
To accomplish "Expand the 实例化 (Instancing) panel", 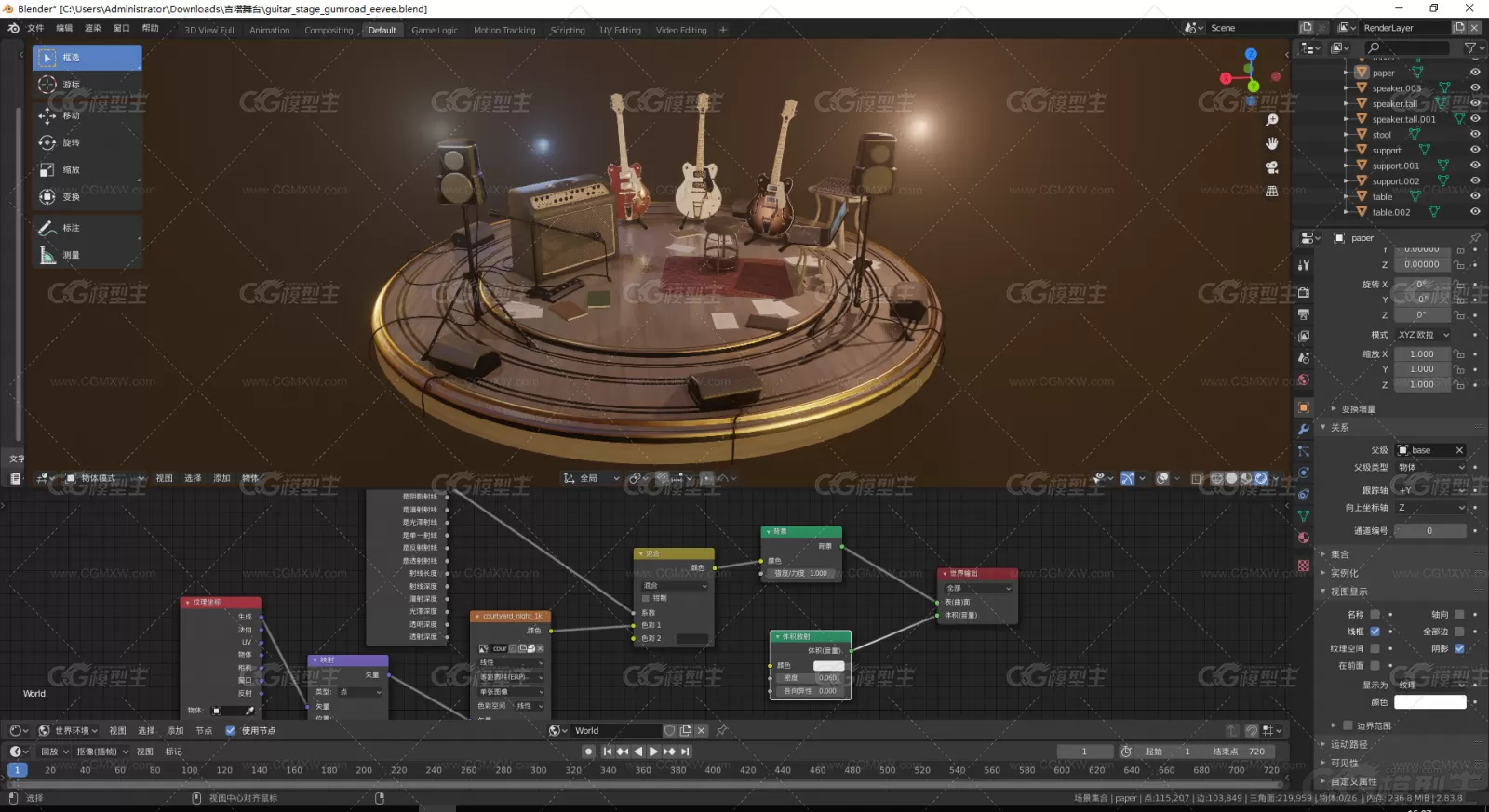I will tap(1343, 573).
